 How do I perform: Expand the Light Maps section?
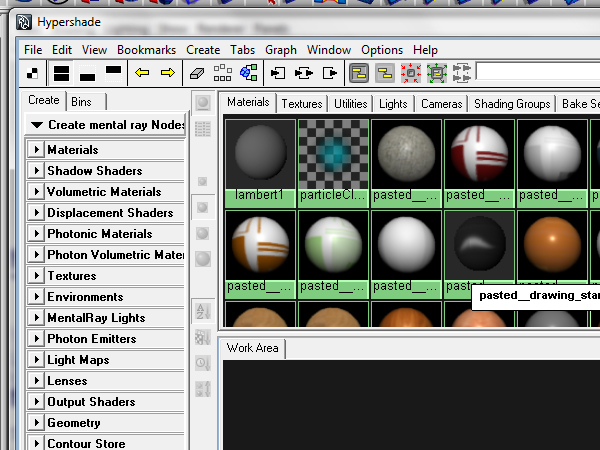(37, 360)
